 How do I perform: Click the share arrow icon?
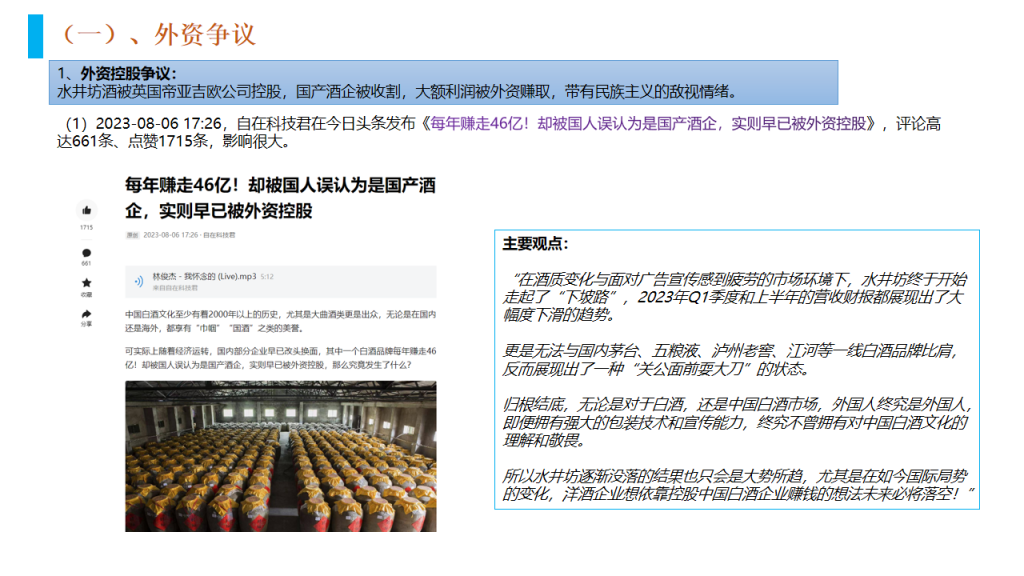(x=87, y=313)
